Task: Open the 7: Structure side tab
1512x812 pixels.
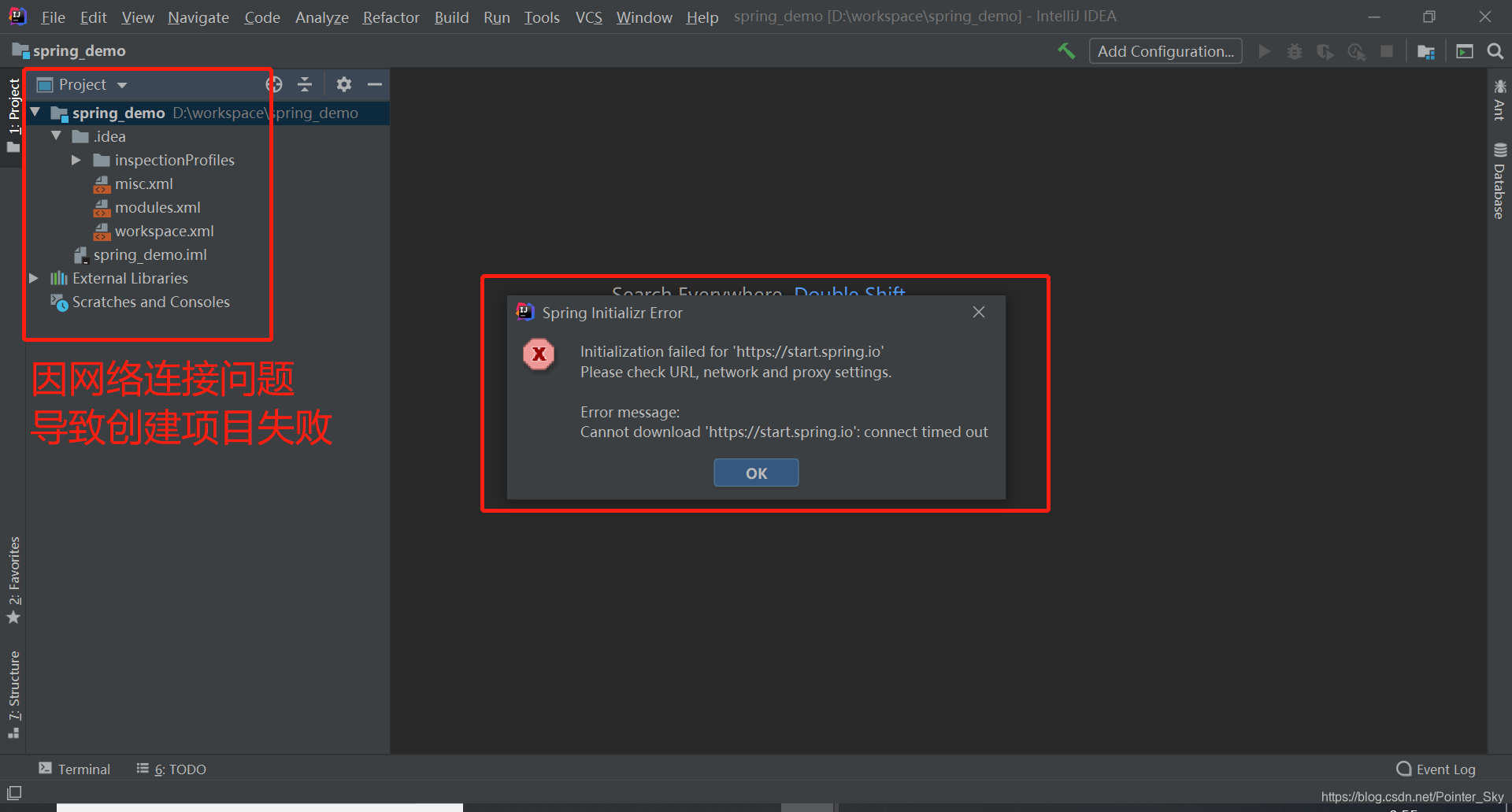Action: (x=13, y=694)
